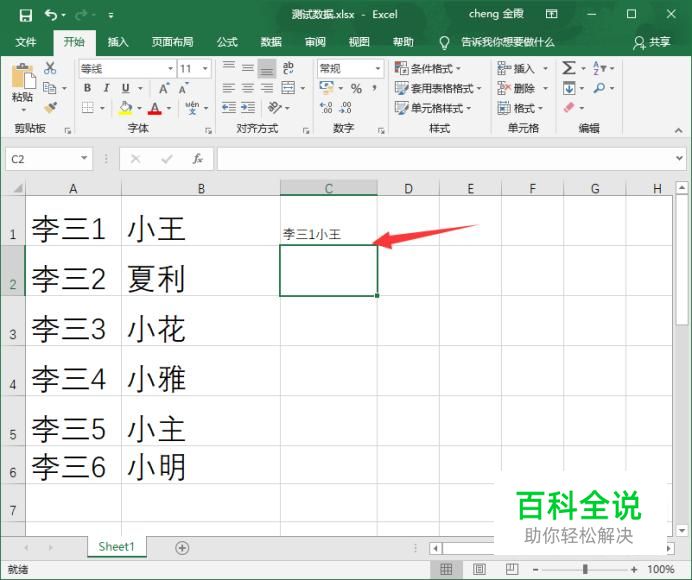692x580 pixels.
Task: Click 告诉我你想要做什么 search box
Action: pos(508,42)
